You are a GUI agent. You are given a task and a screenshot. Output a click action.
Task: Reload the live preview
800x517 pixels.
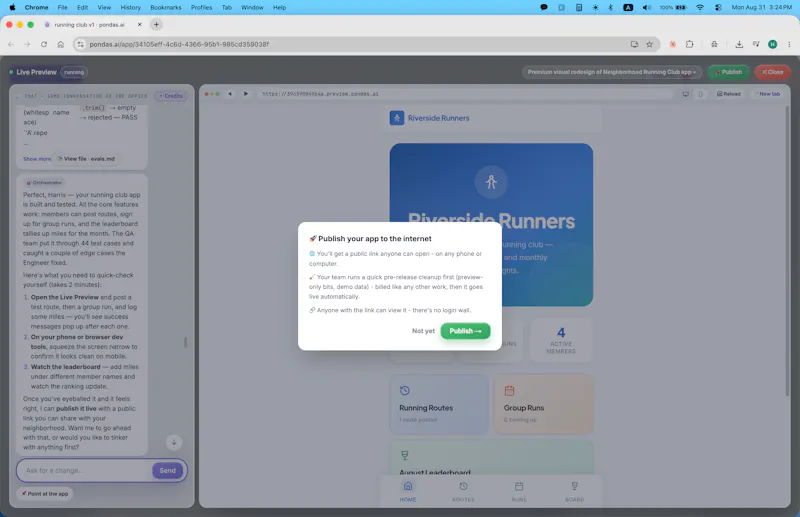click(729, 94)
